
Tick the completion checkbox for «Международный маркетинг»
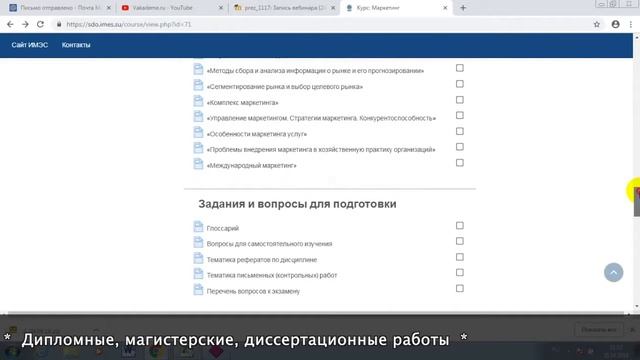[460, 162]
